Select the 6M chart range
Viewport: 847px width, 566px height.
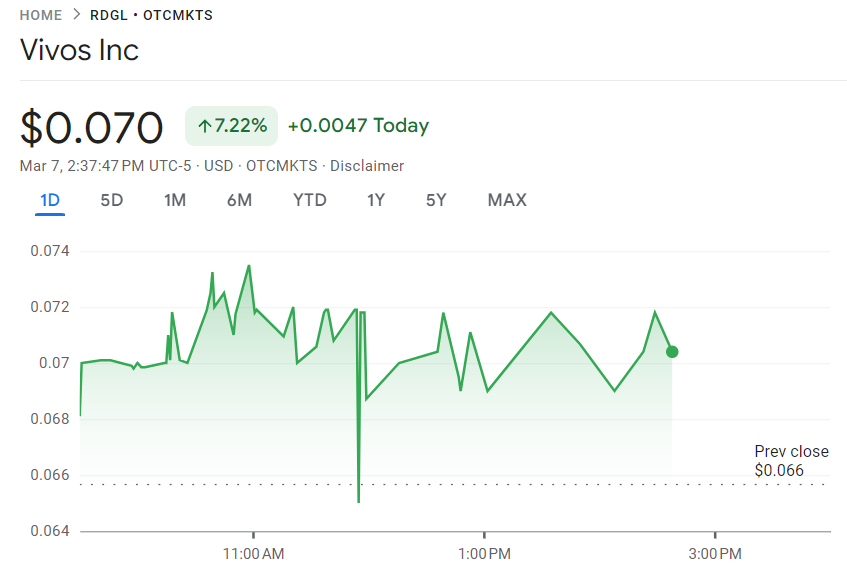(239, 200)
